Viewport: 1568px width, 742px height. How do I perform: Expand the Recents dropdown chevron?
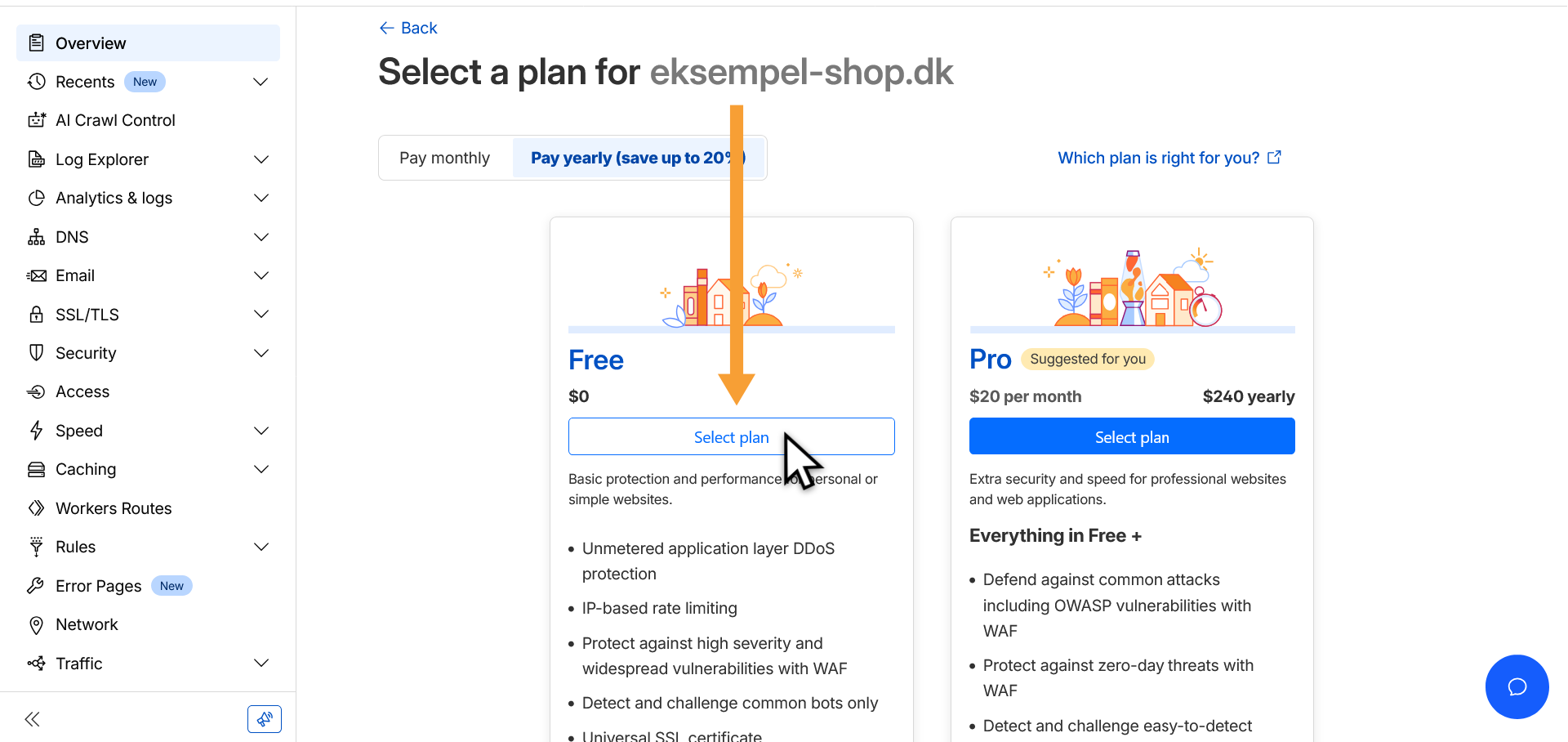(261, 82)
